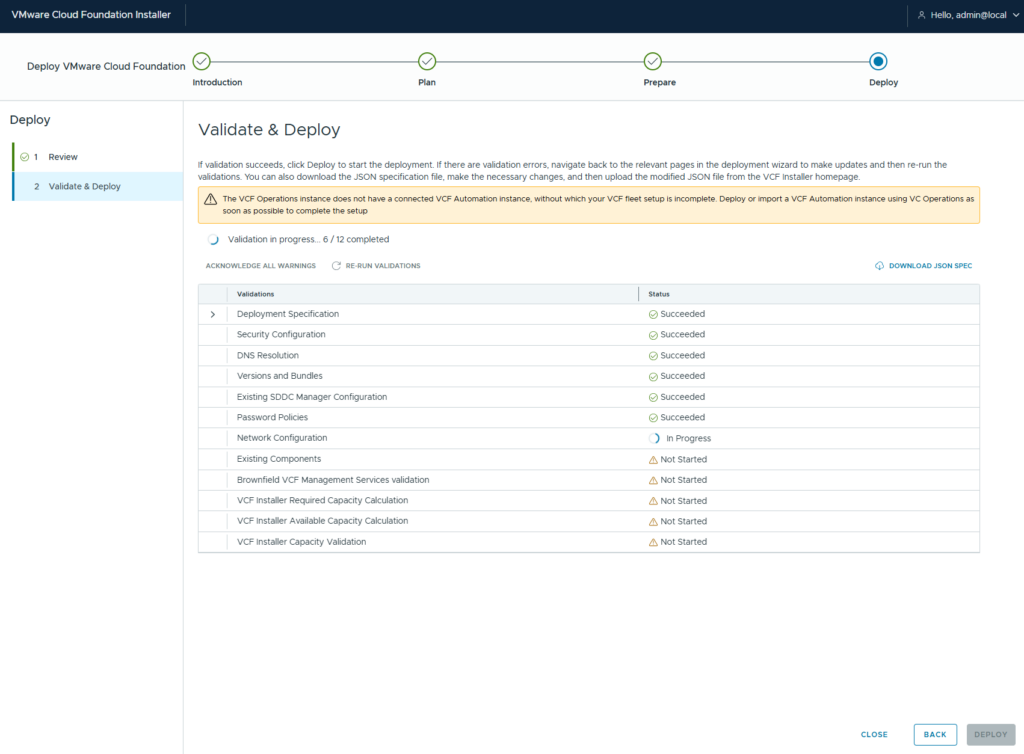Viewport: 1024px width, 754px height.
Task: Click Succeeded icon for Password Policies
Action: click(x=653, y=418)
